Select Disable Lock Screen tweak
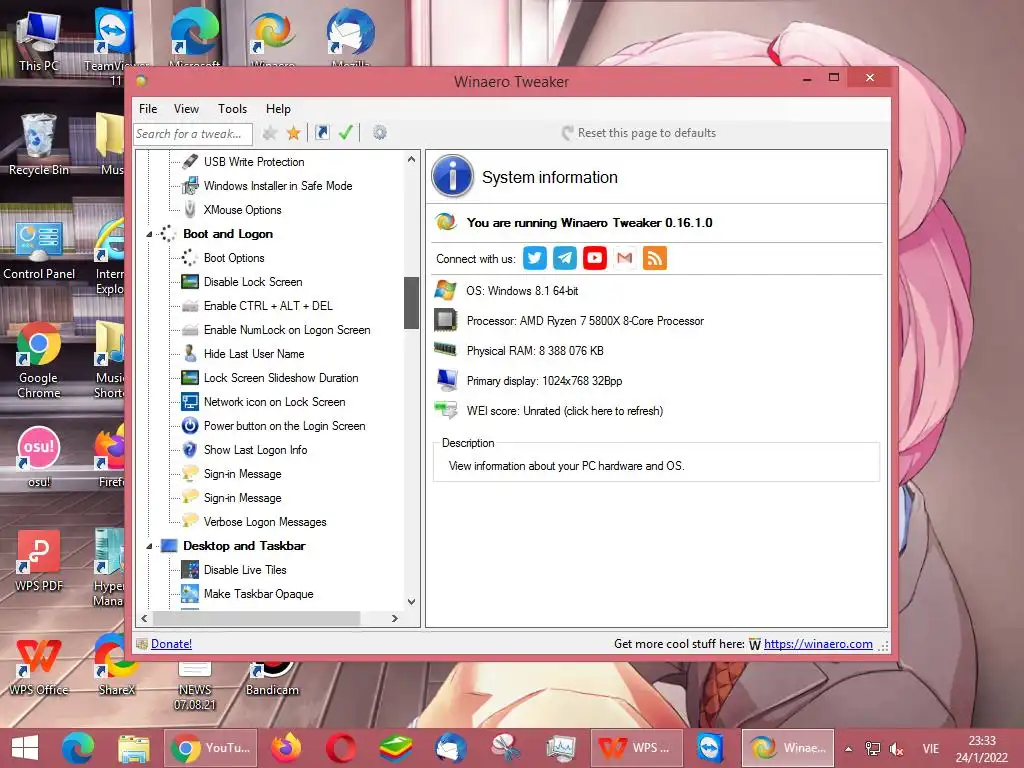1024x768 pixels. (253, 282)
